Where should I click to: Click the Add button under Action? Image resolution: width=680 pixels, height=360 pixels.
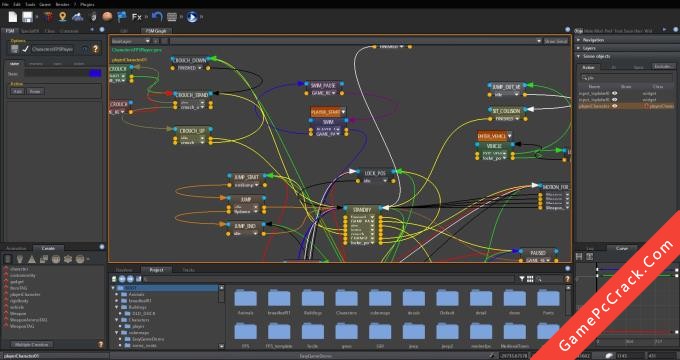point(17,92)
